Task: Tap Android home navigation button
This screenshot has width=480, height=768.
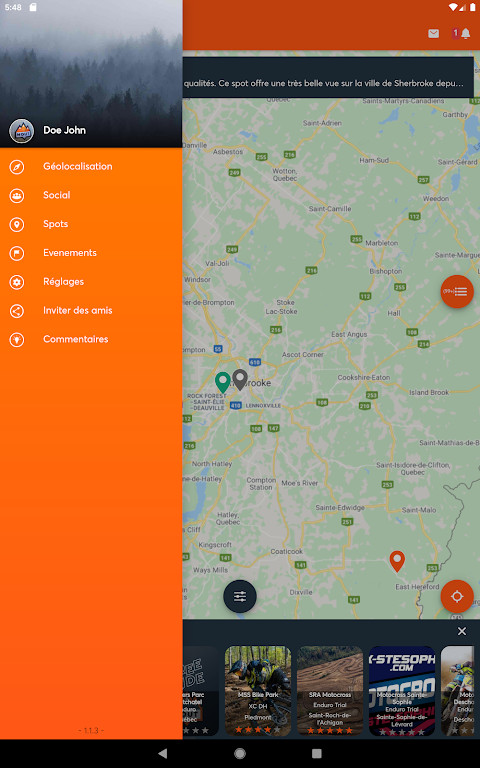Action: pos(240,753)
